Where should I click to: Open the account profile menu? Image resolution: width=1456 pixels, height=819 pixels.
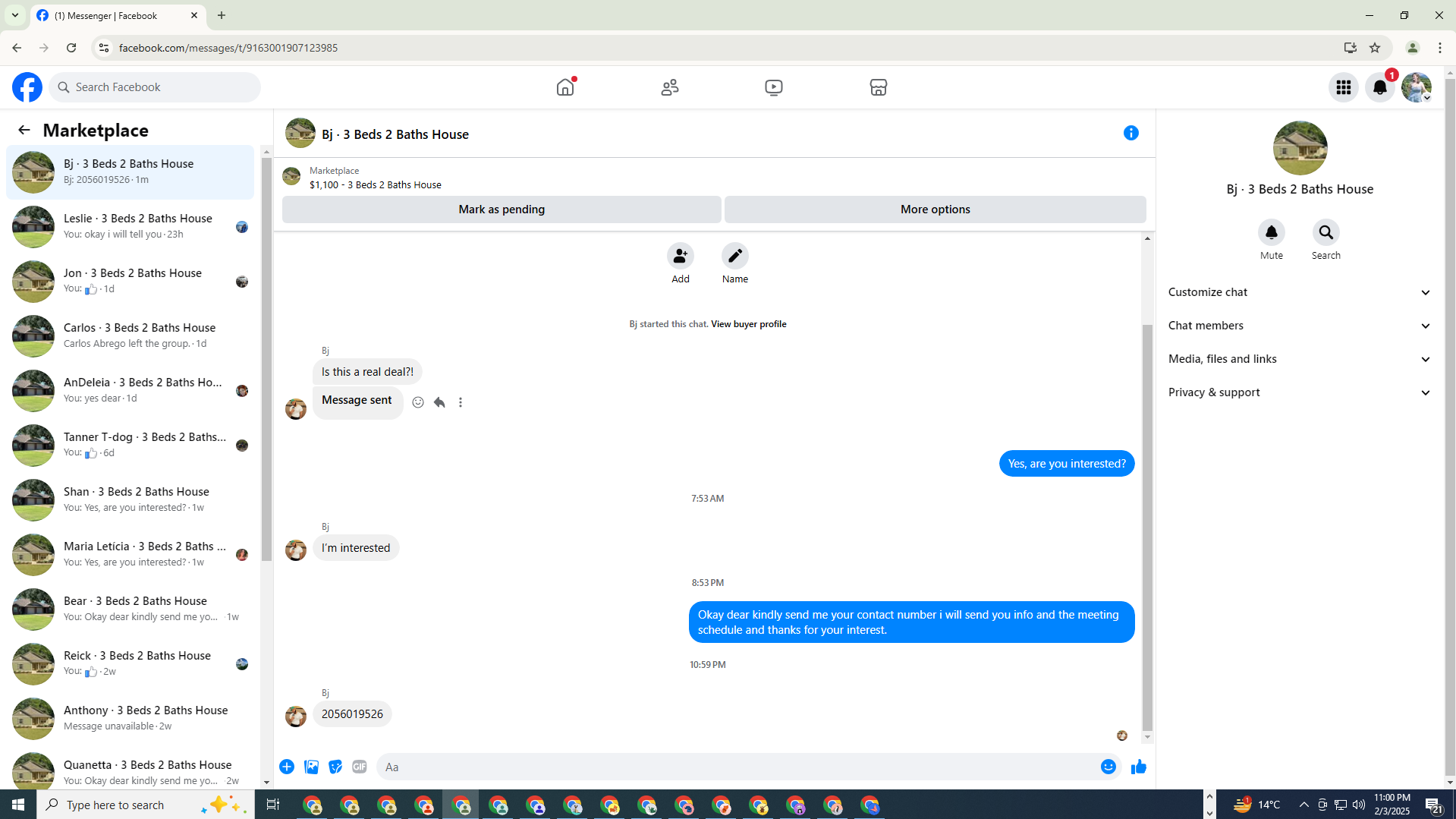pyautogui.click(x=1417, y=87)
